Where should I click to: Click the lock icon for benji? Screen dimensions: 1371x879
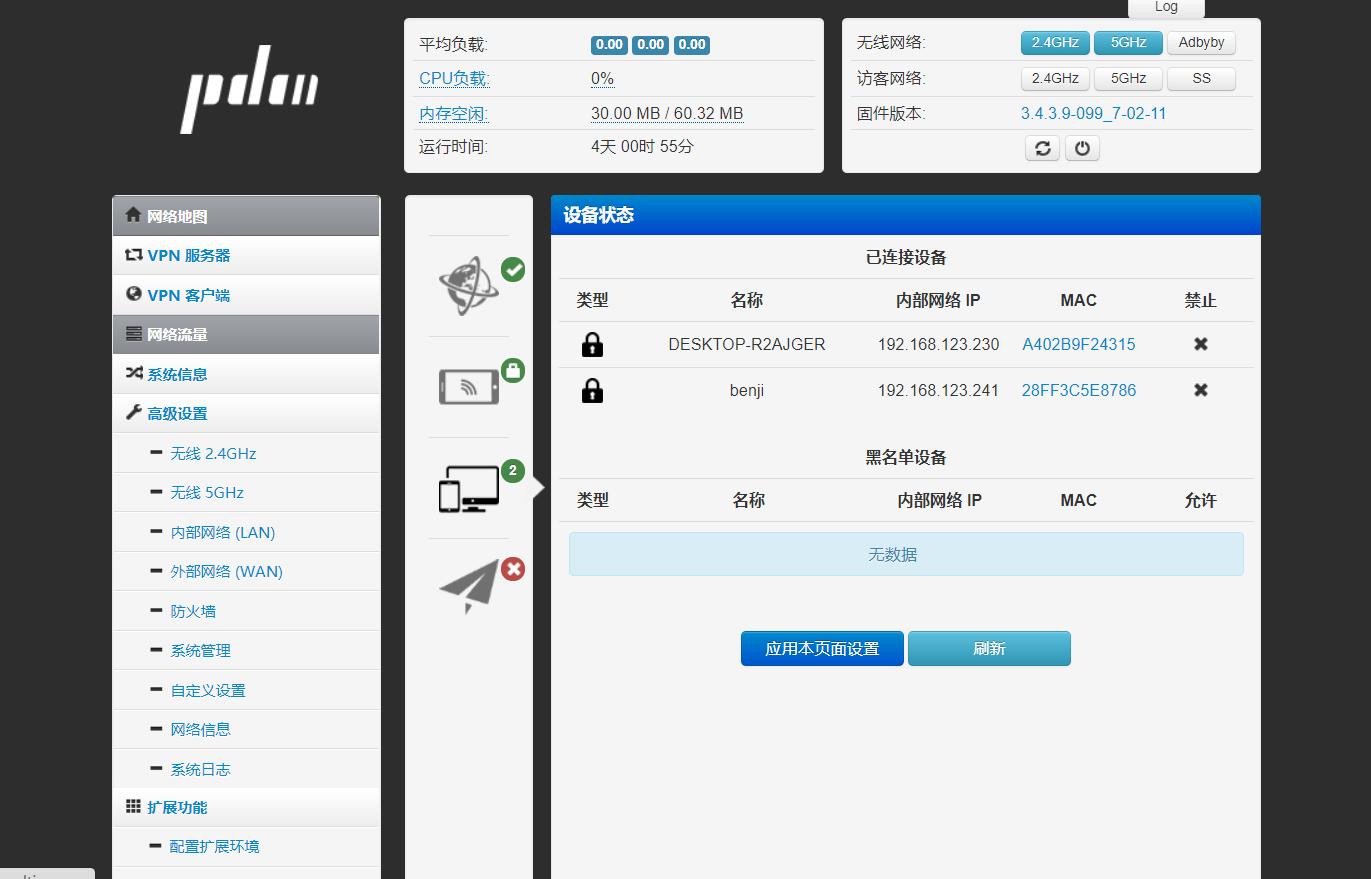click(592, 391)
